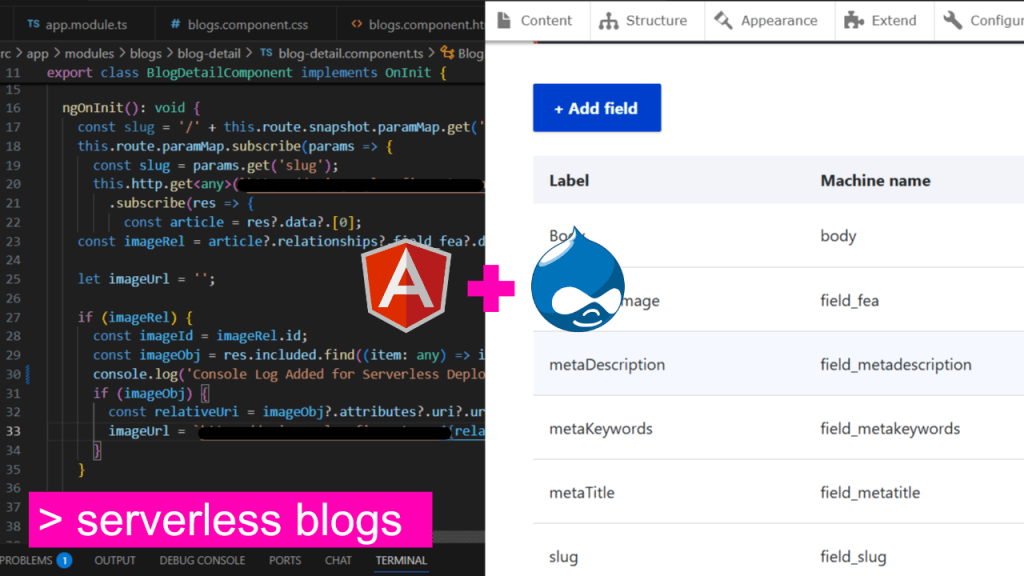1024x576 pixels.
Task: Click the Extend puzzle-piece icon
Action: coord(852,20)
